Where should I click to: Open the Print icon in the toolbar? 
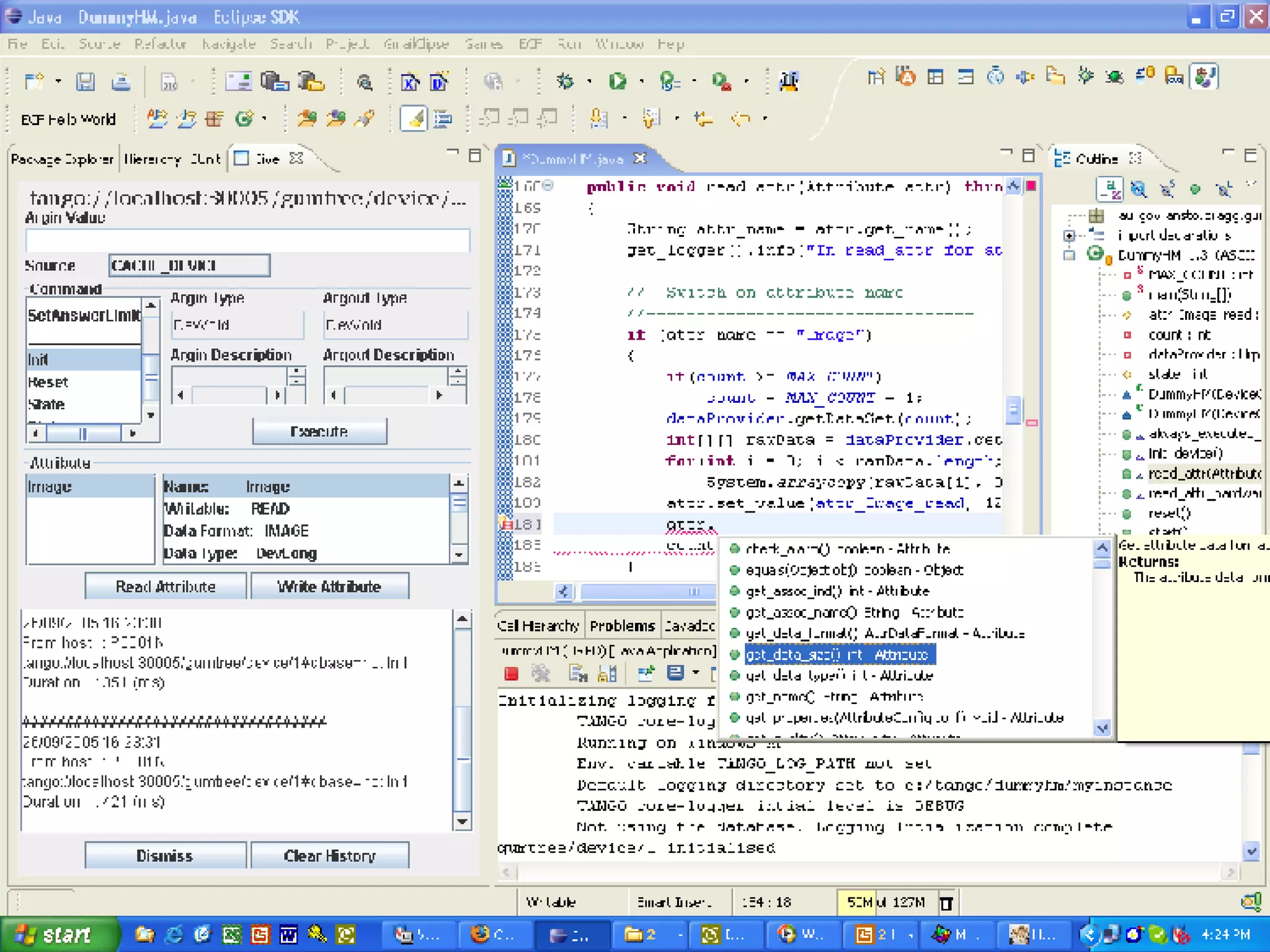click(x=120, y=81)
